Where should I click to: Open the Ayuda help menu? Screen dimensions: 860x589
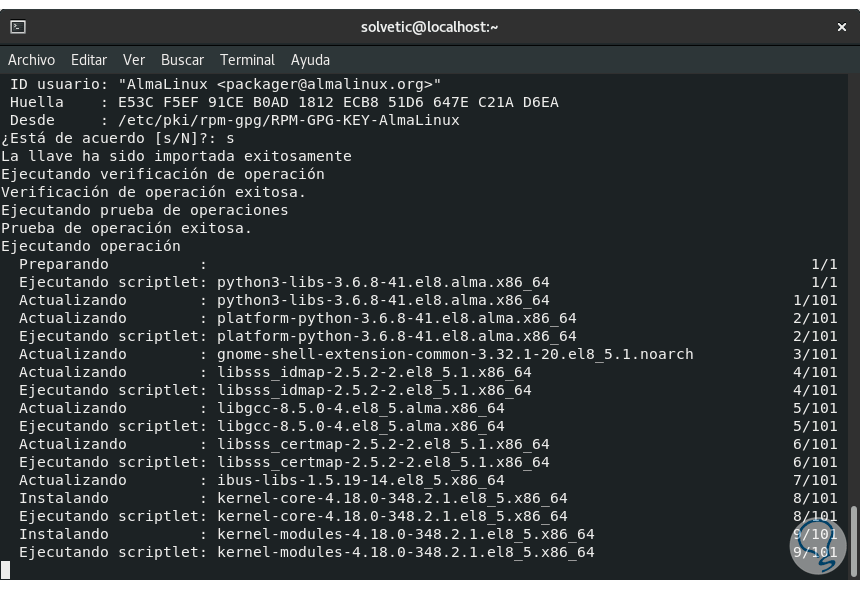point(310,60)
